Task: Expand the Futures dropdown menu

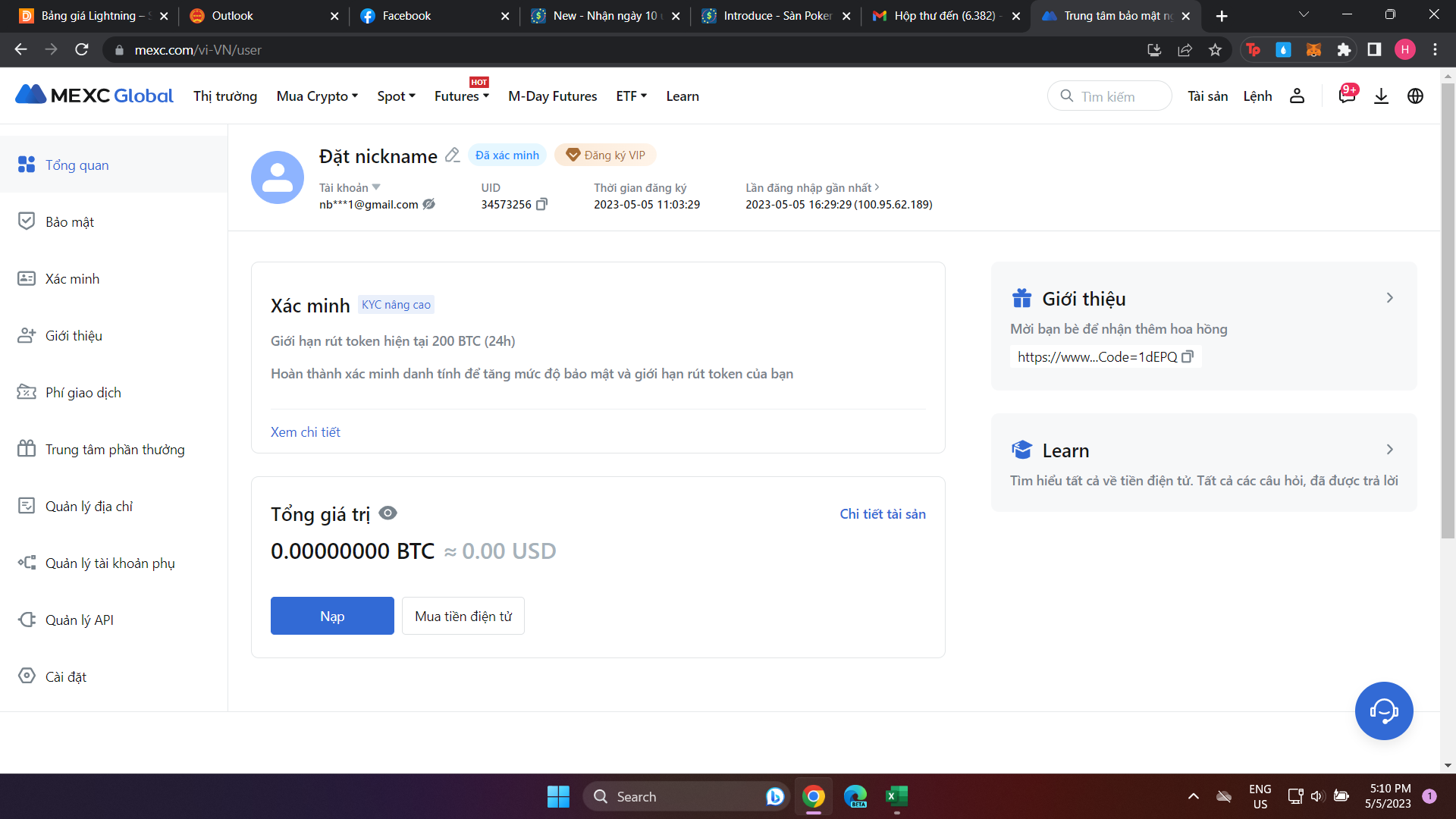Action: pyautogui.click(x=461, y=96)
